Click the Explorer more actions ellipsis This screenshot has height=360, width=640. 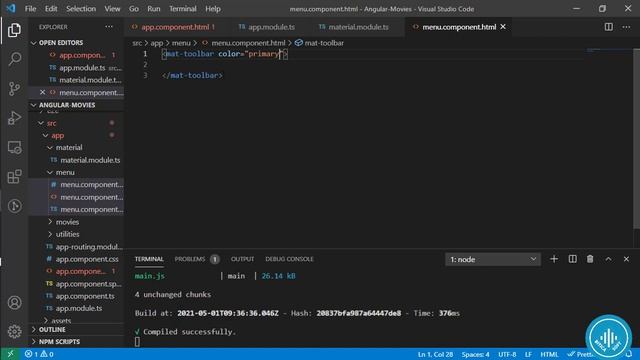(x=109, y=27)
